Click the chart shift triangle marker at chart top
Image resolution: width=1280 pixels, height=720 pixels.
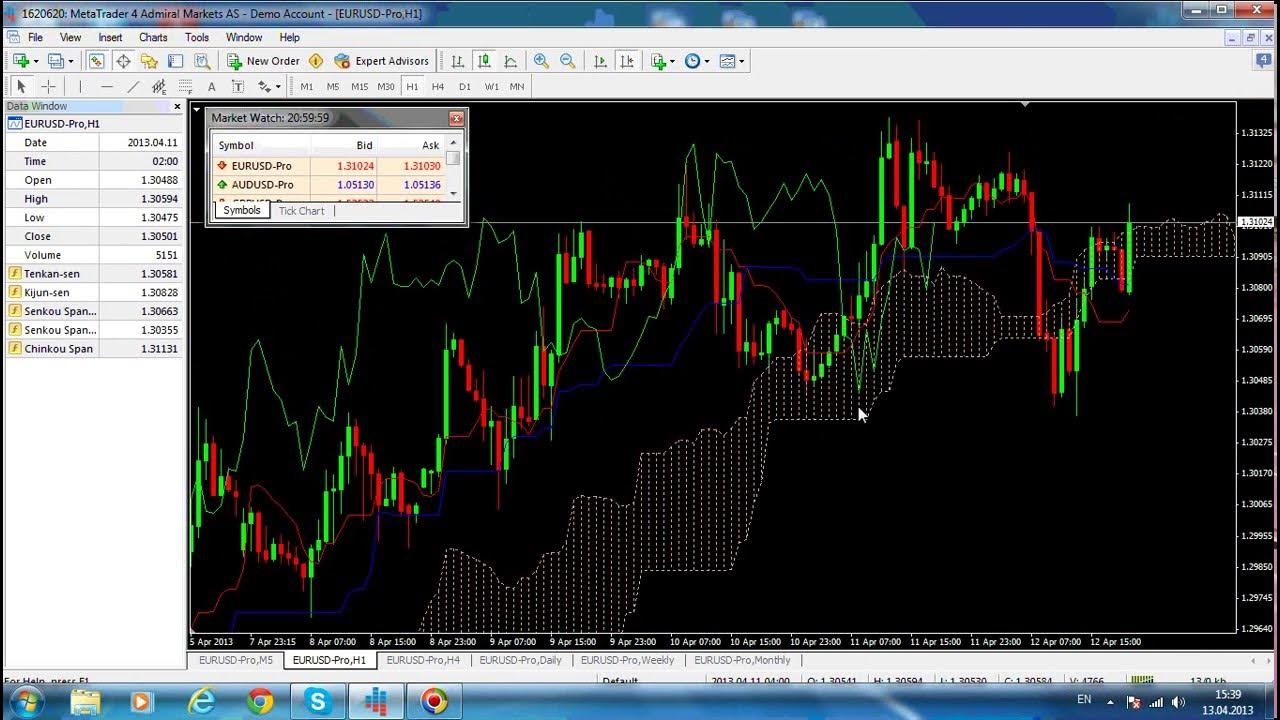[x=1024, y=104]
